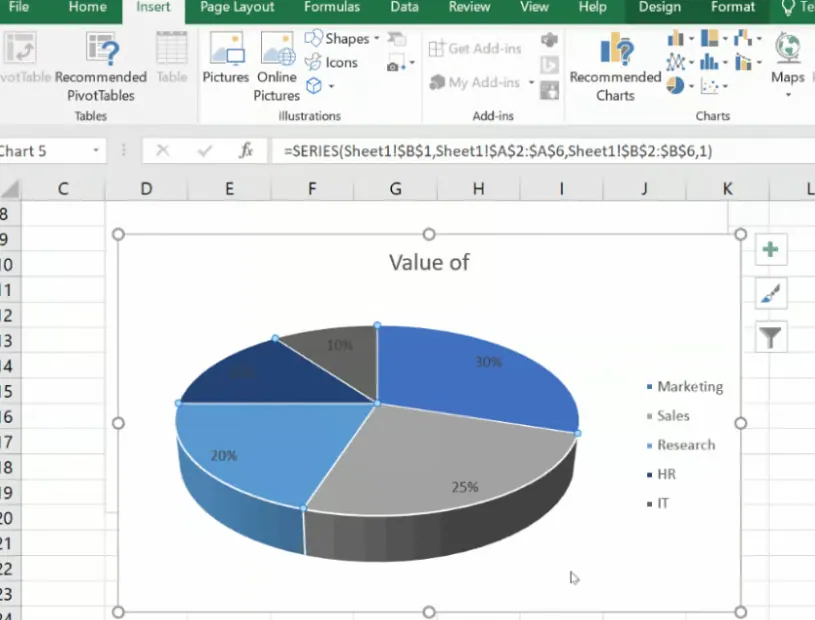This screenshot has width=815, height=620.
Task: Click the Table button in Tables group
Action: 171,62
